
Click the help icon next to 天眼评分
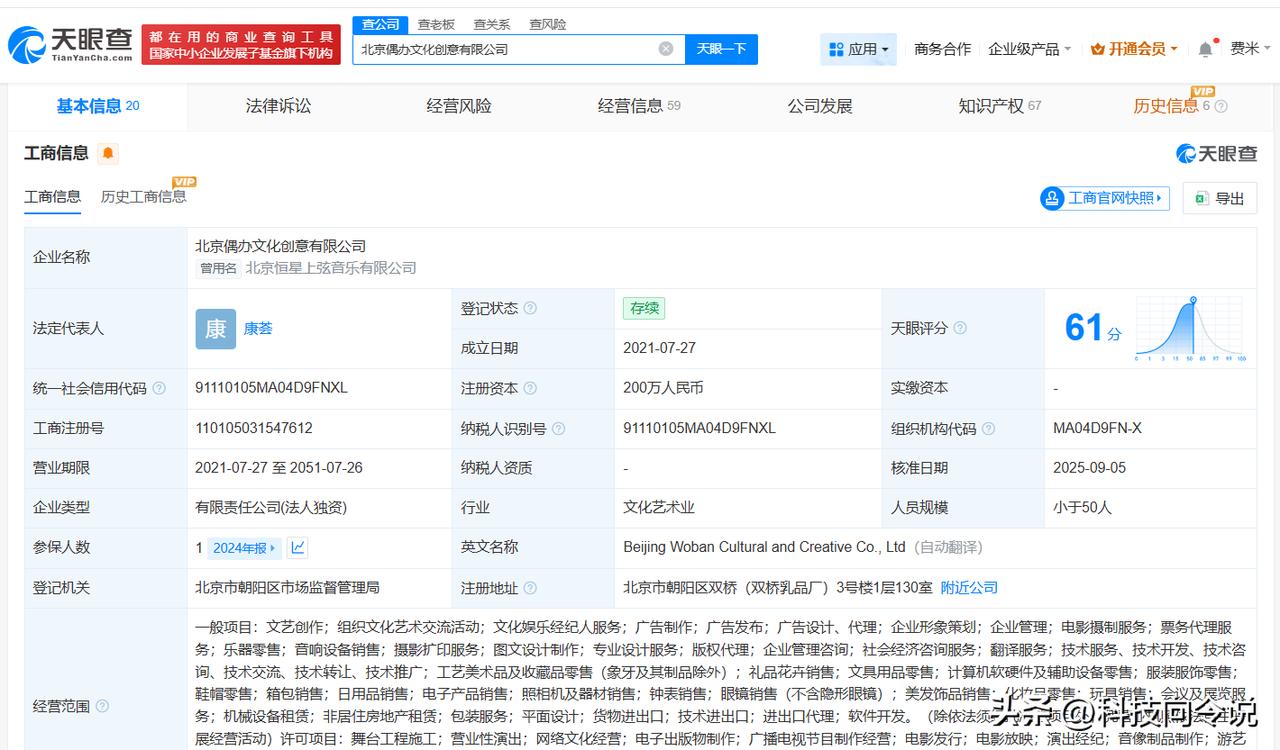pyautogui.click(x=960, y=328)
